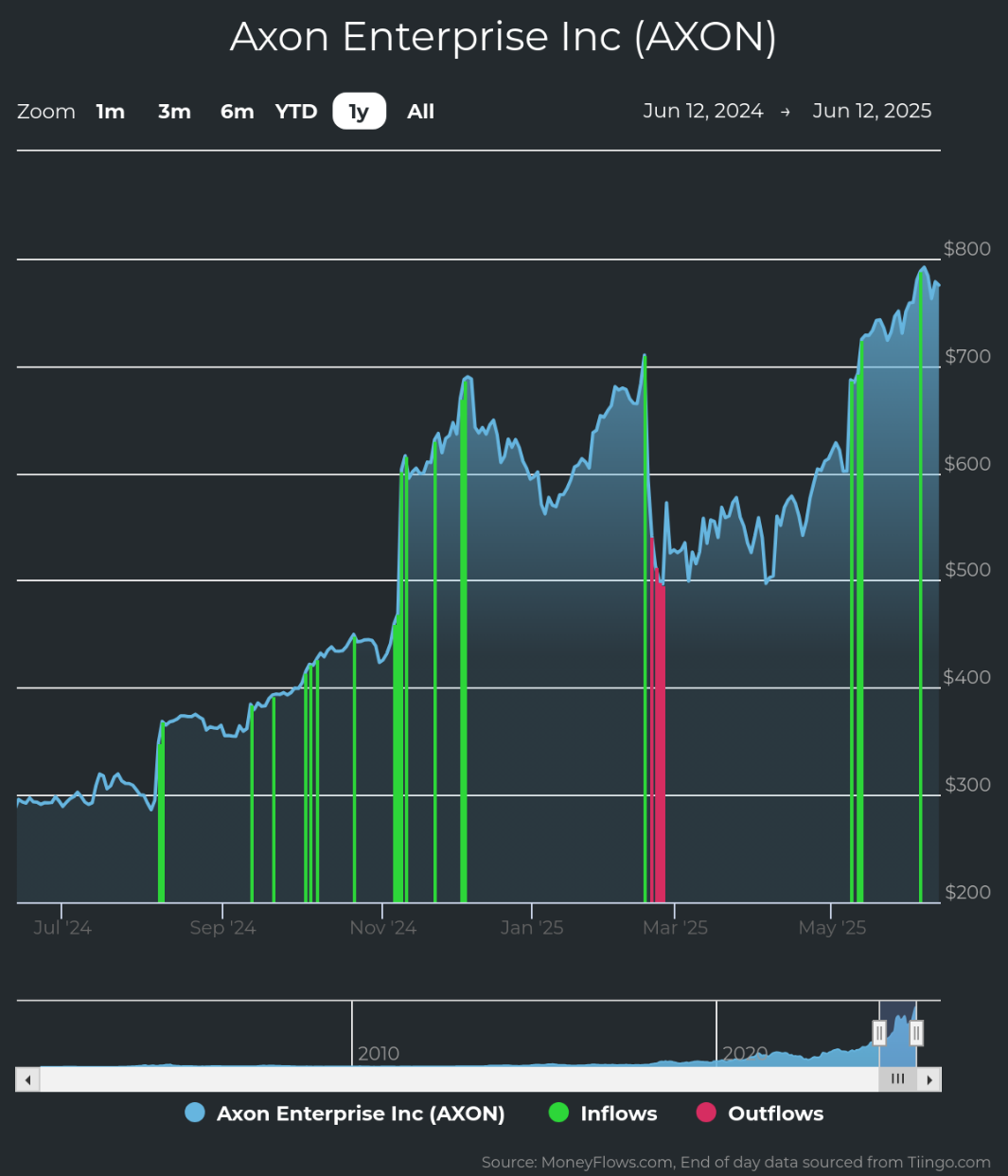Click the May '25 x-axis label

point(832,927)
